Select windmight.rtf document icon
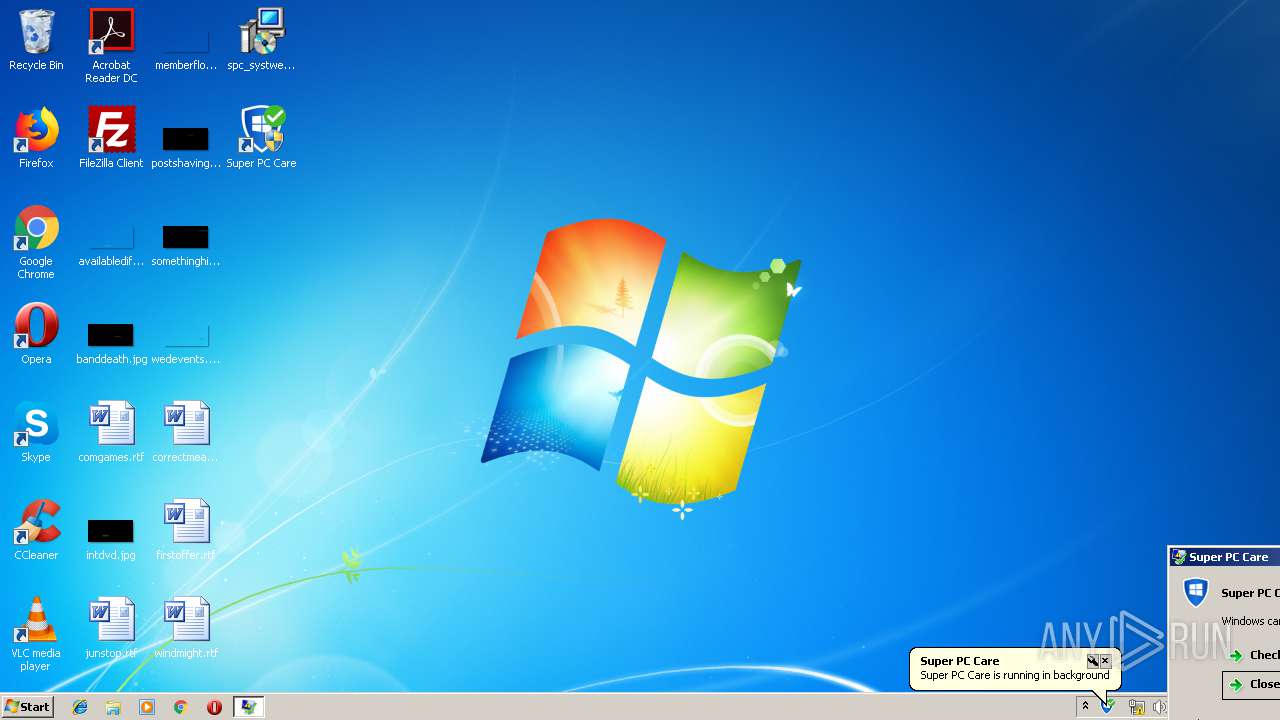 click(186, 629)
